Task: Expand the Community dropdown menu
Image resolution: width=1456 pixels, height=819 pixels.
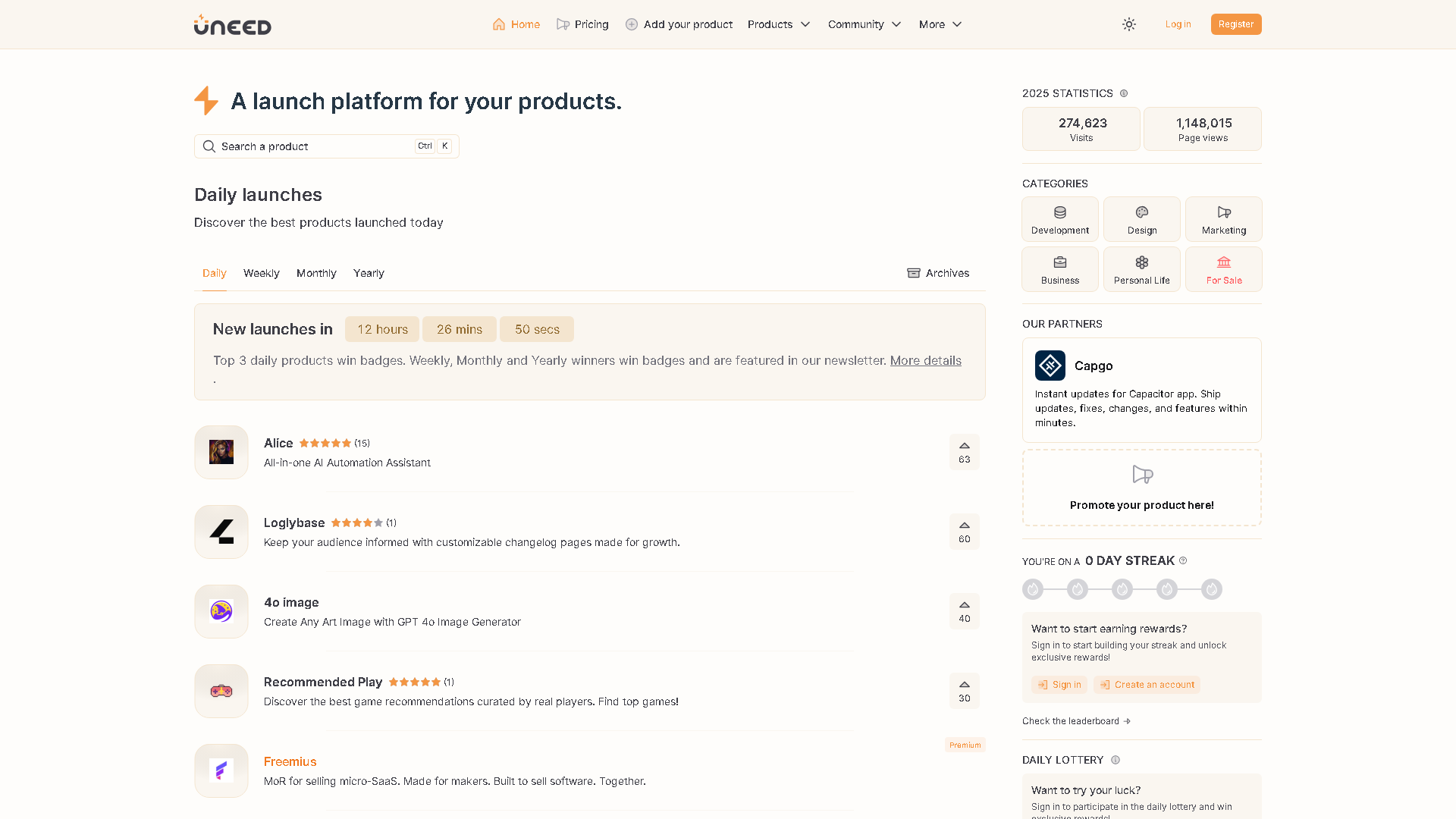Action: click(x=864, y=24)
